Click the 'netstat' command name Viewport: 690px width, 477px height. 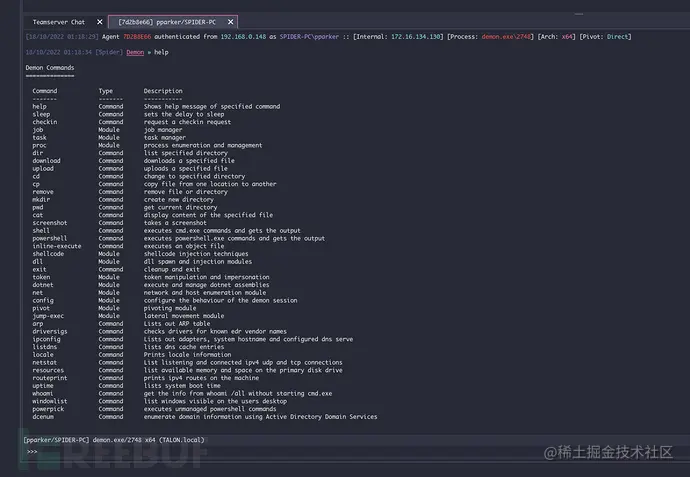pyautogui.click(x=44, y=363)
